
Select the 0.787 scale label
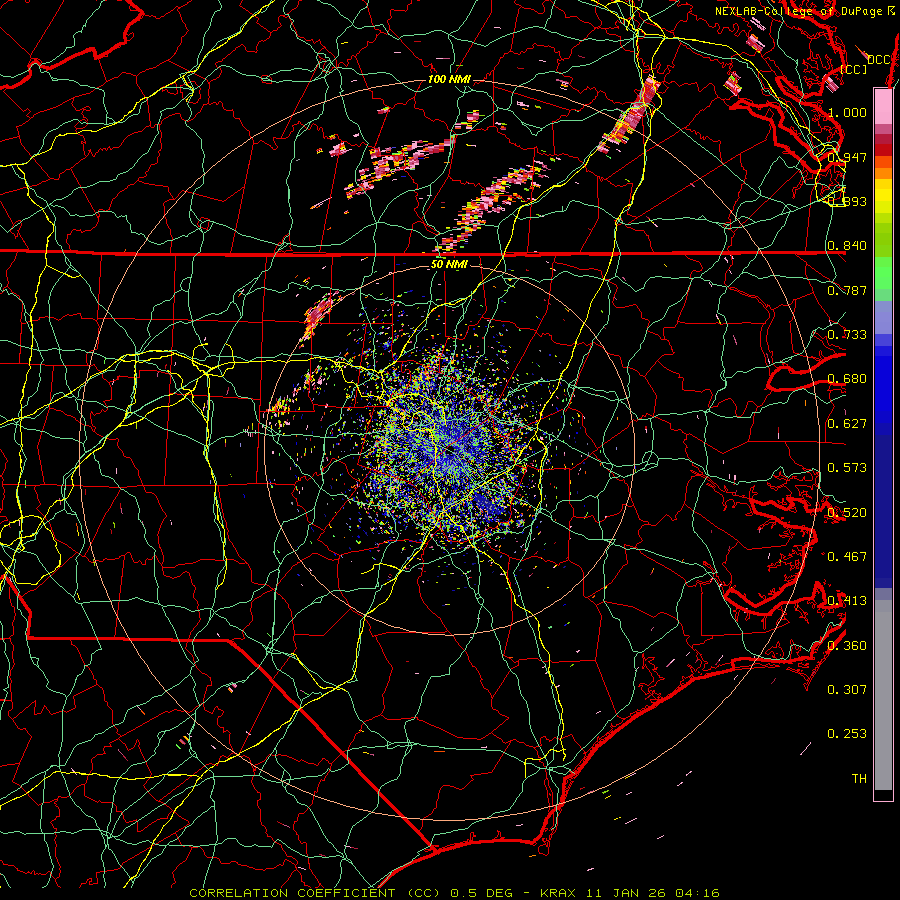tap(847, 290)
